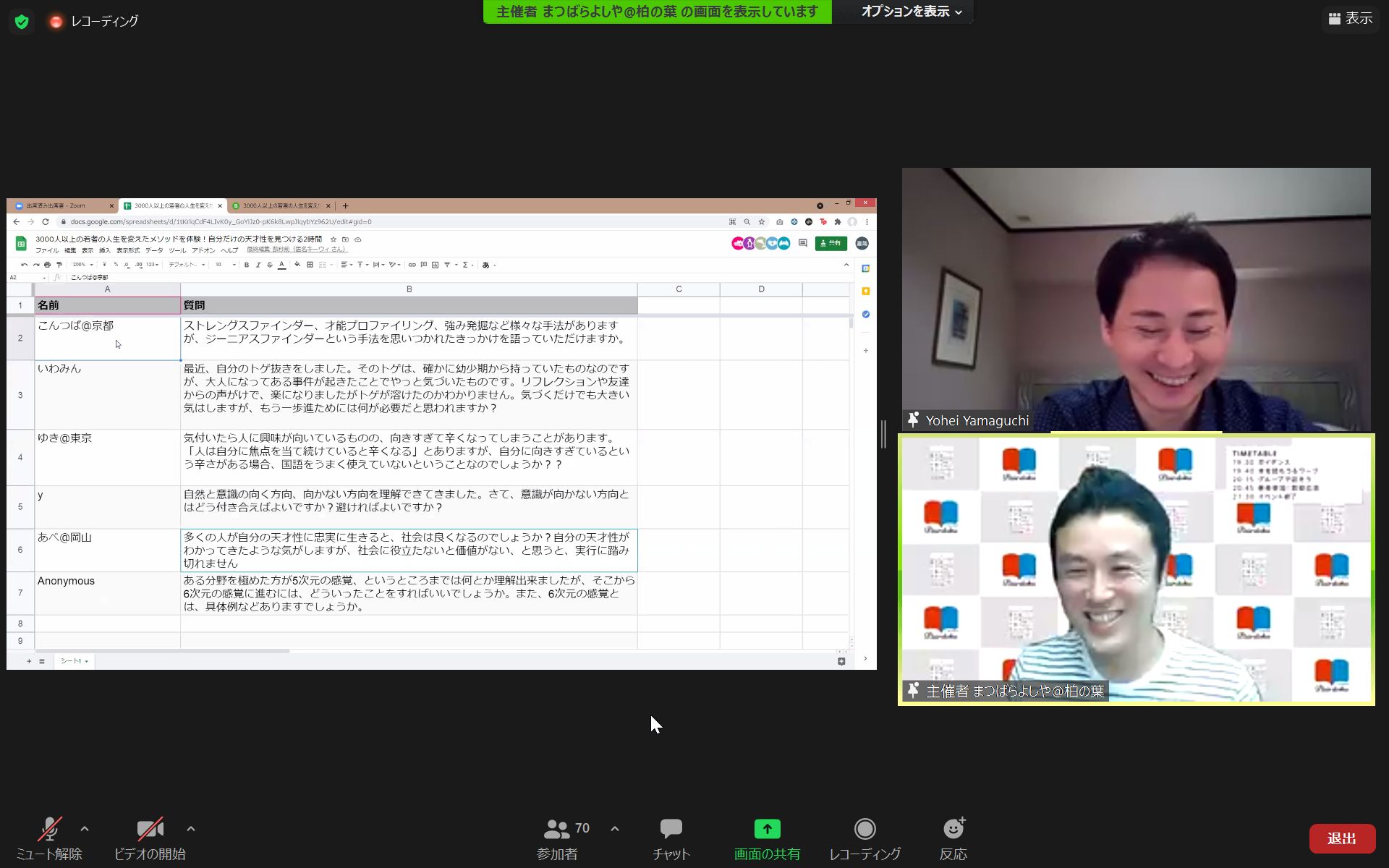Click the green encryption shield icon
The width and height of the screenshot is (1389, 868).
pos(22,22)
